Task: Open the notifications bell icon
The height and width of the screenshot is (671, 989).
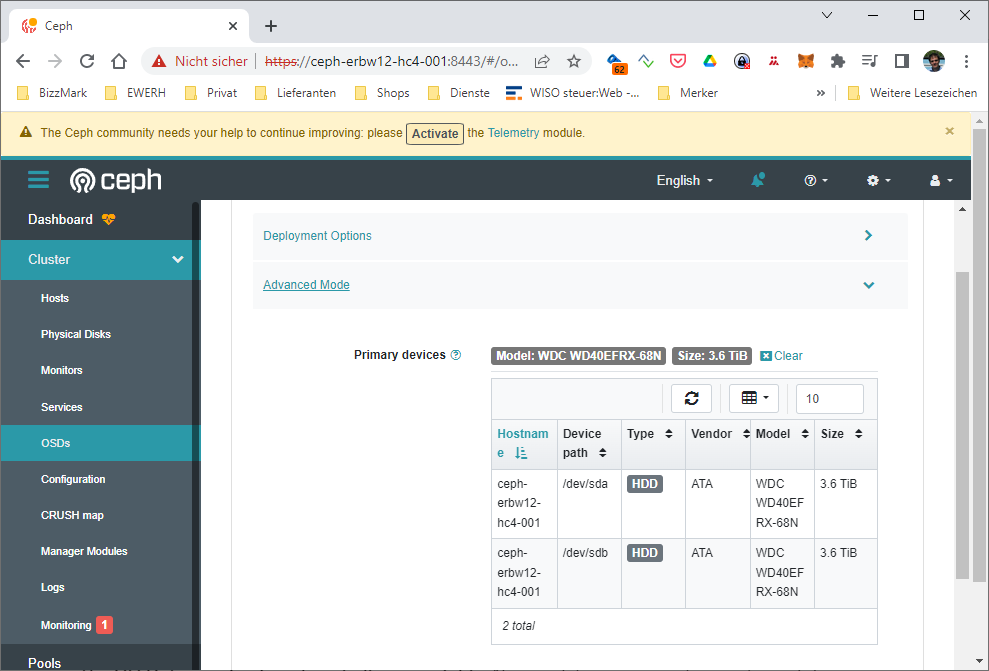Action: tap(757, 180)
